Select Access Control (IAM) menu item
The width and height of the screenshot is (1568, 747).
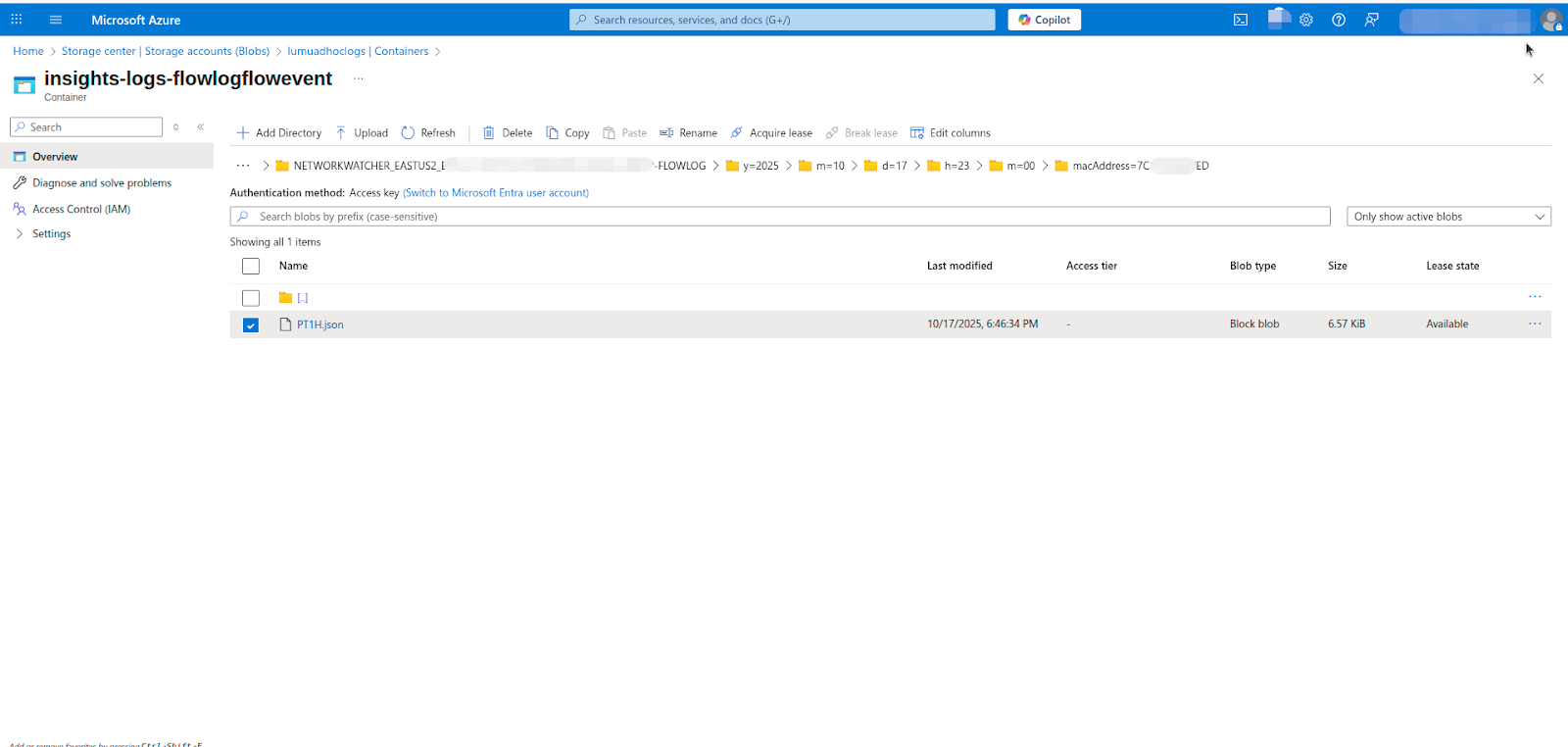point(80,209)
